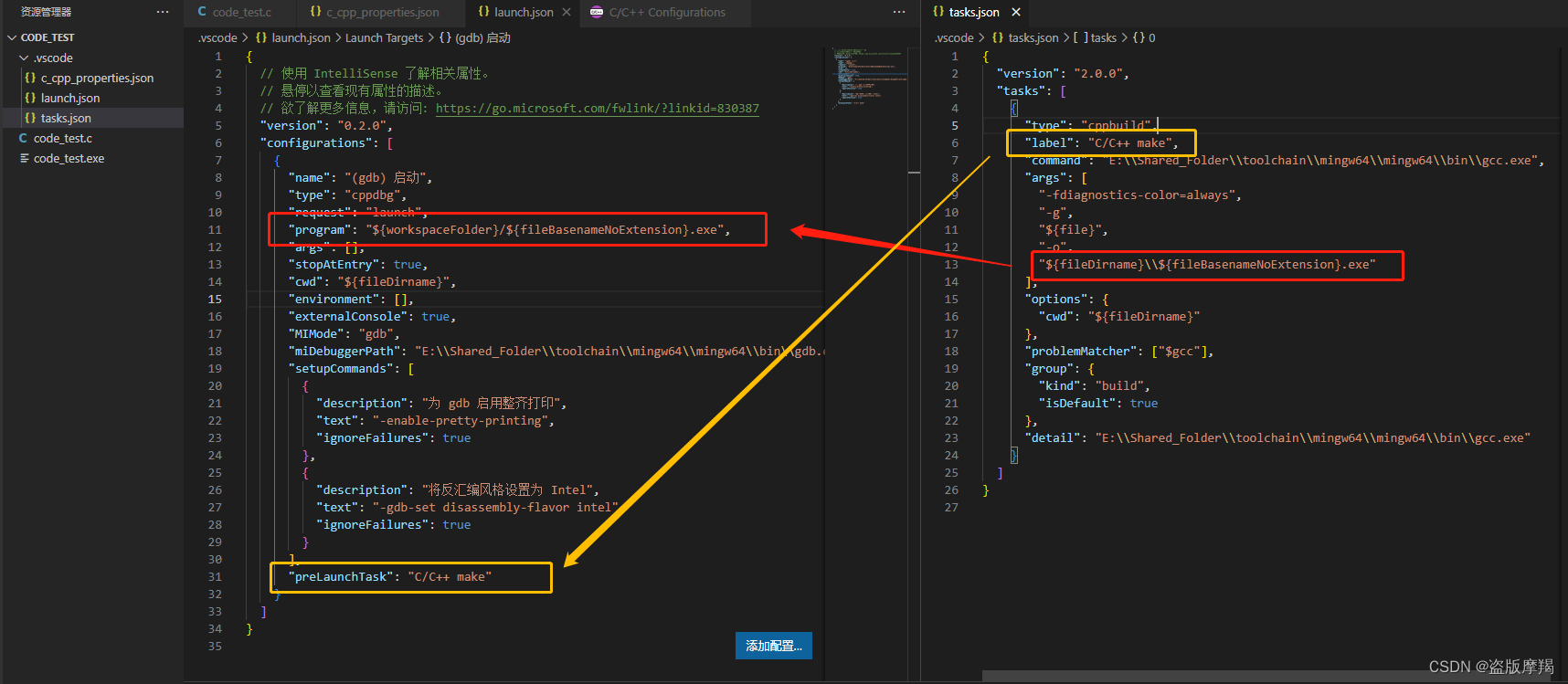Image resolution: width=1568 pixels, height=684 pixels.
Task: Activate the tasks.json editor tab
Action: 974,12
